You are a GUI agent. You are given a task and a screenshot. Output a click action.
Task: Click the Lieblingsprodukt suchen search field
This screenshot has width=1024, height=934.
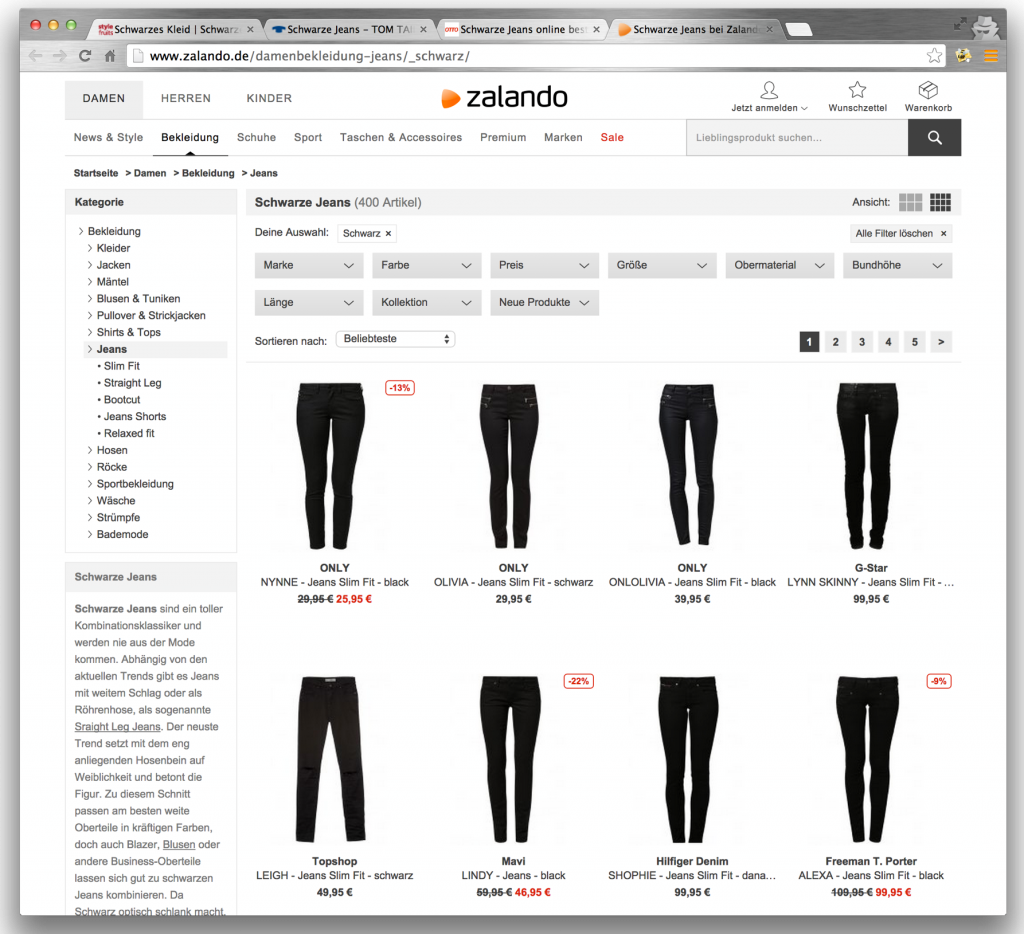click(797, 138)
